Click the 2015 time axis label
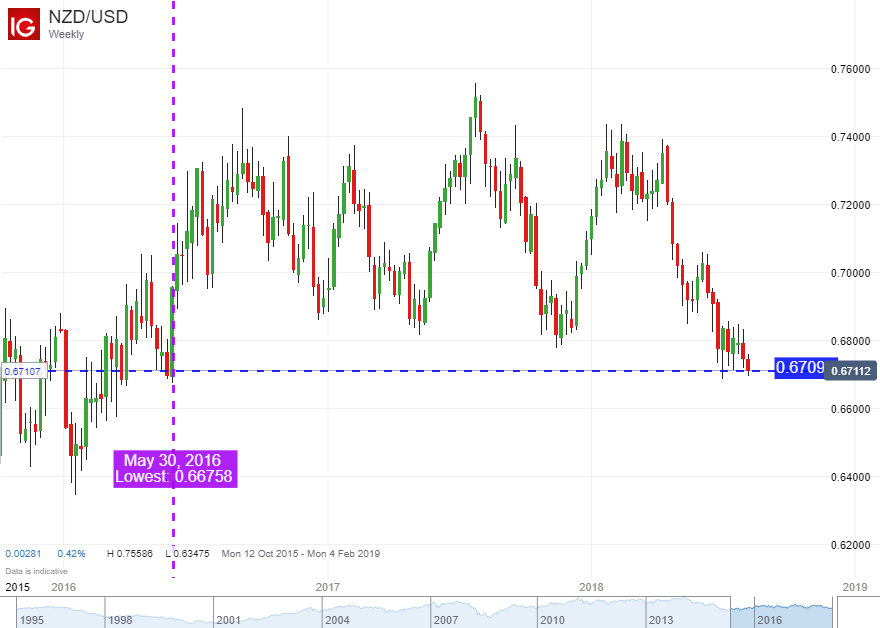The image size is (880, 628). 17,587
